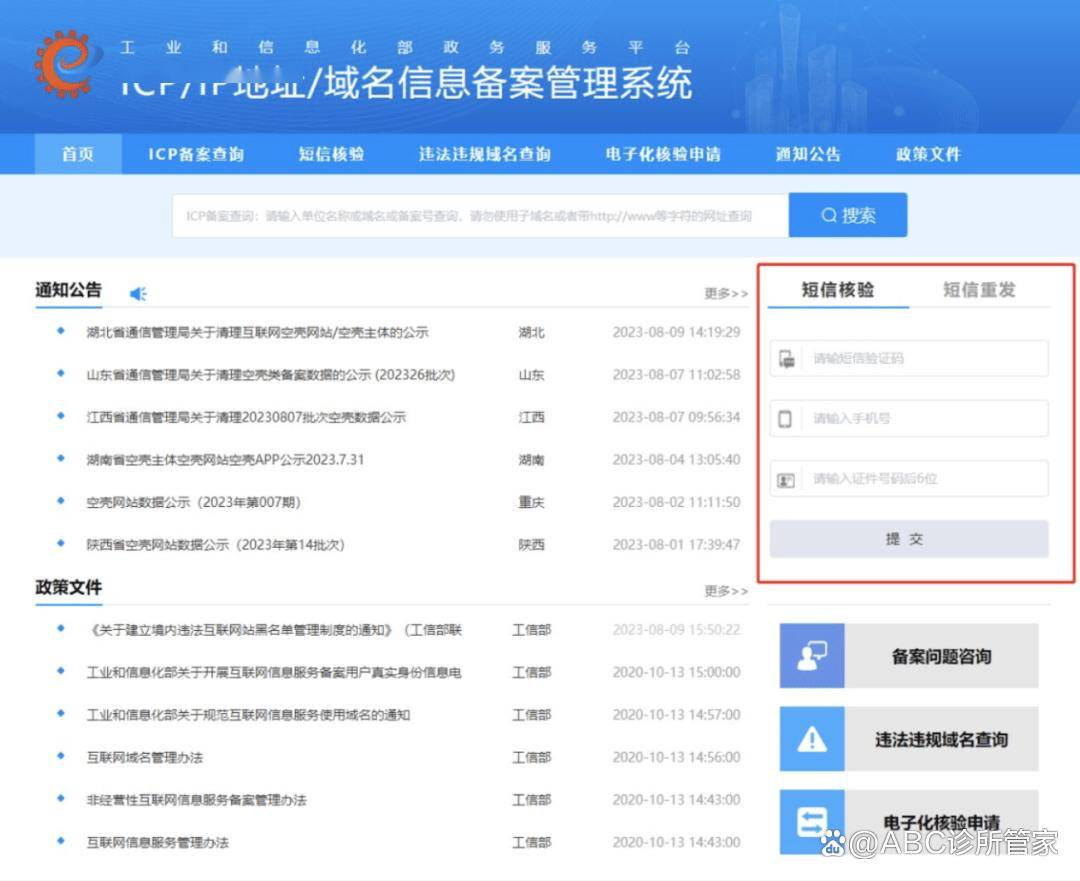
Task: Click the date 2020-10-13 15:00:00
Action: (x=676, y=672)
